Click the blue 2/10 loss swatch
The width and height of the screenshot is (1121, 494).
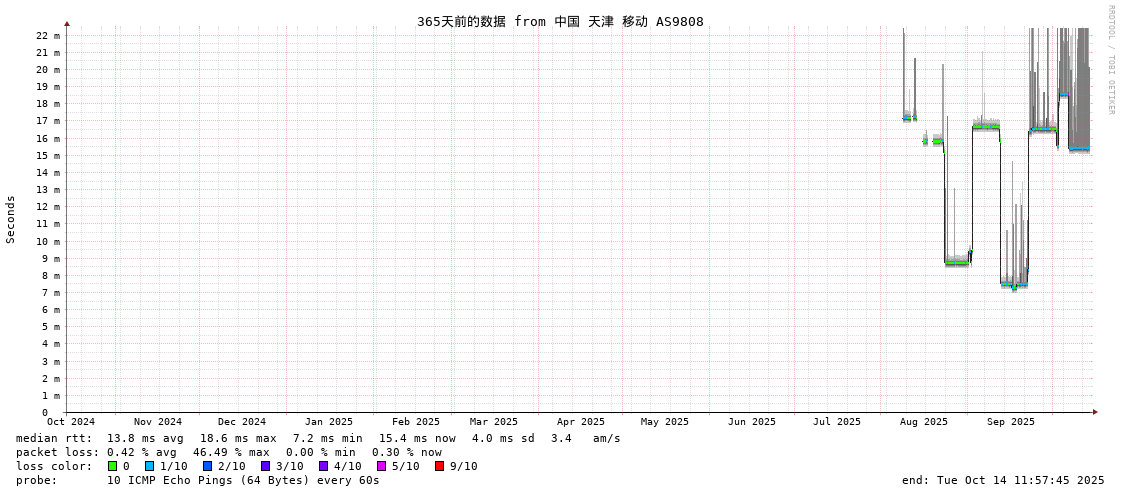tap(207, 466)
